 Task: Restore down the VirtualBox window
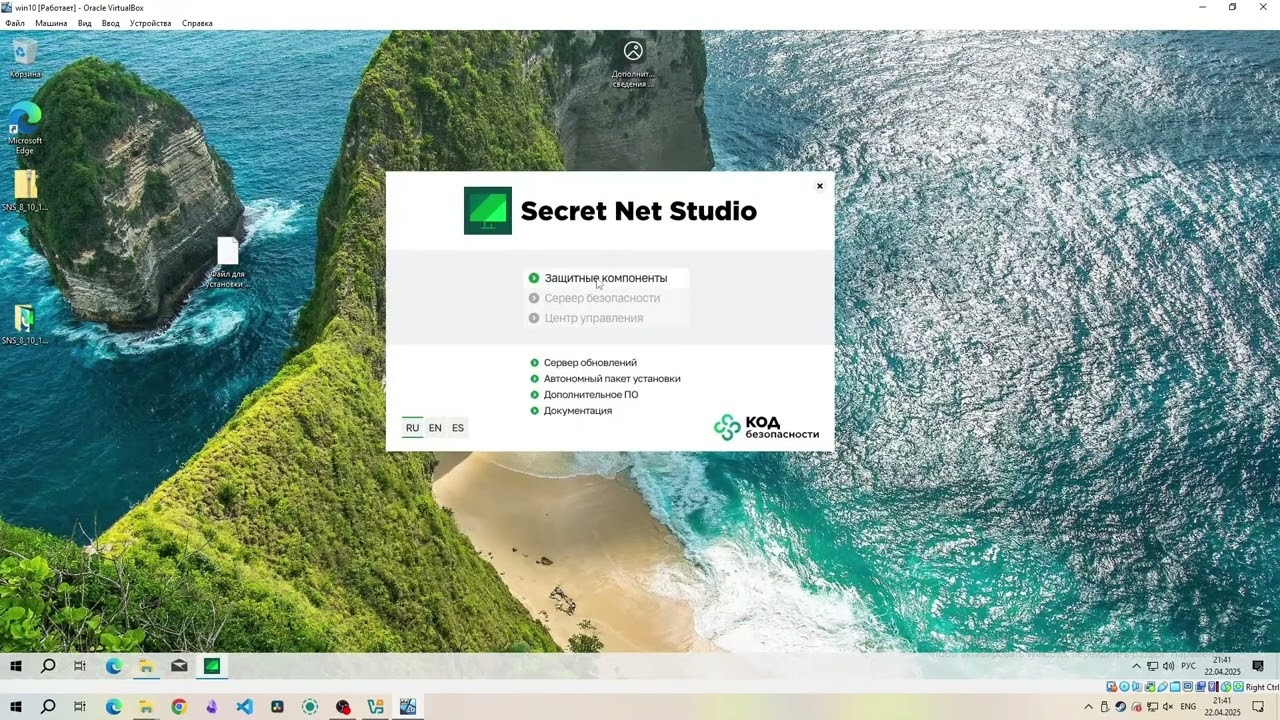tap(1233, 7)
